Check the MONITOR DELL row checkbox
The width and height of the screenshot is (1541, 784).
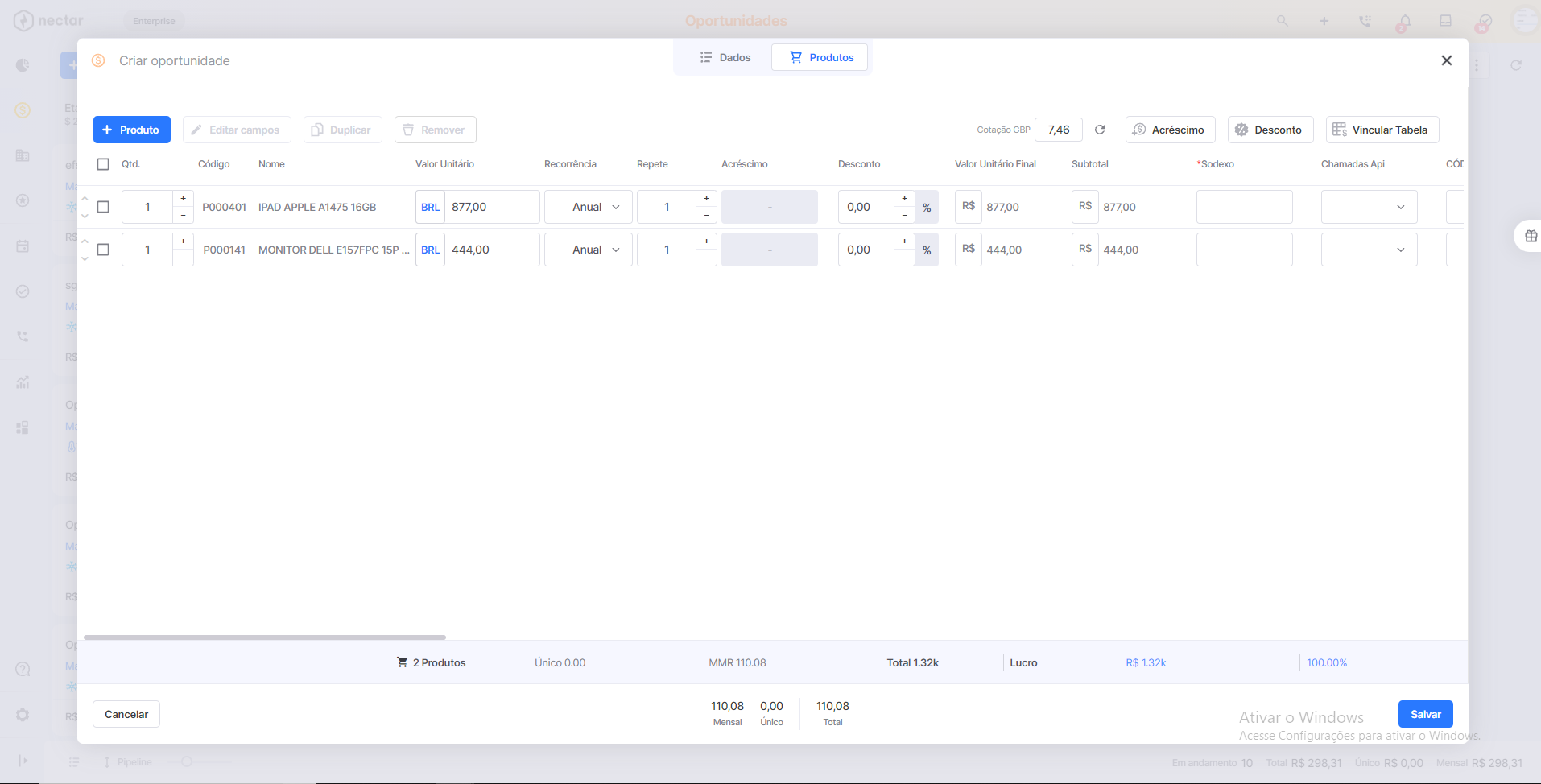coord(103,250)
